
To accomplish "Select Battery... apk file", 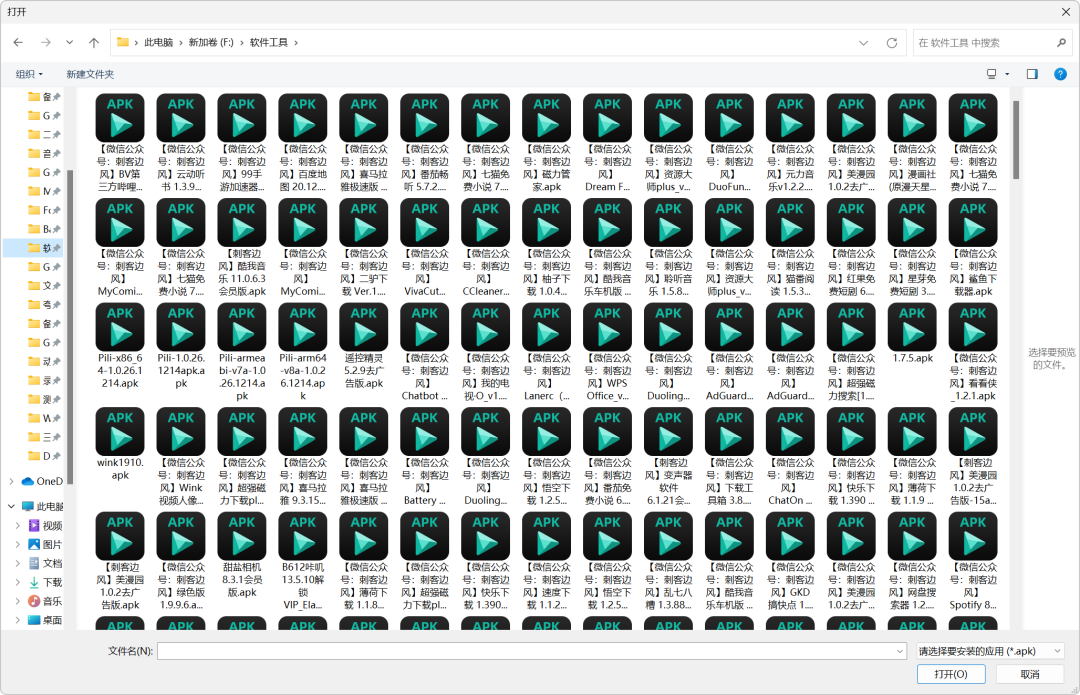I will pyautogui.click(x=425, y=457).
